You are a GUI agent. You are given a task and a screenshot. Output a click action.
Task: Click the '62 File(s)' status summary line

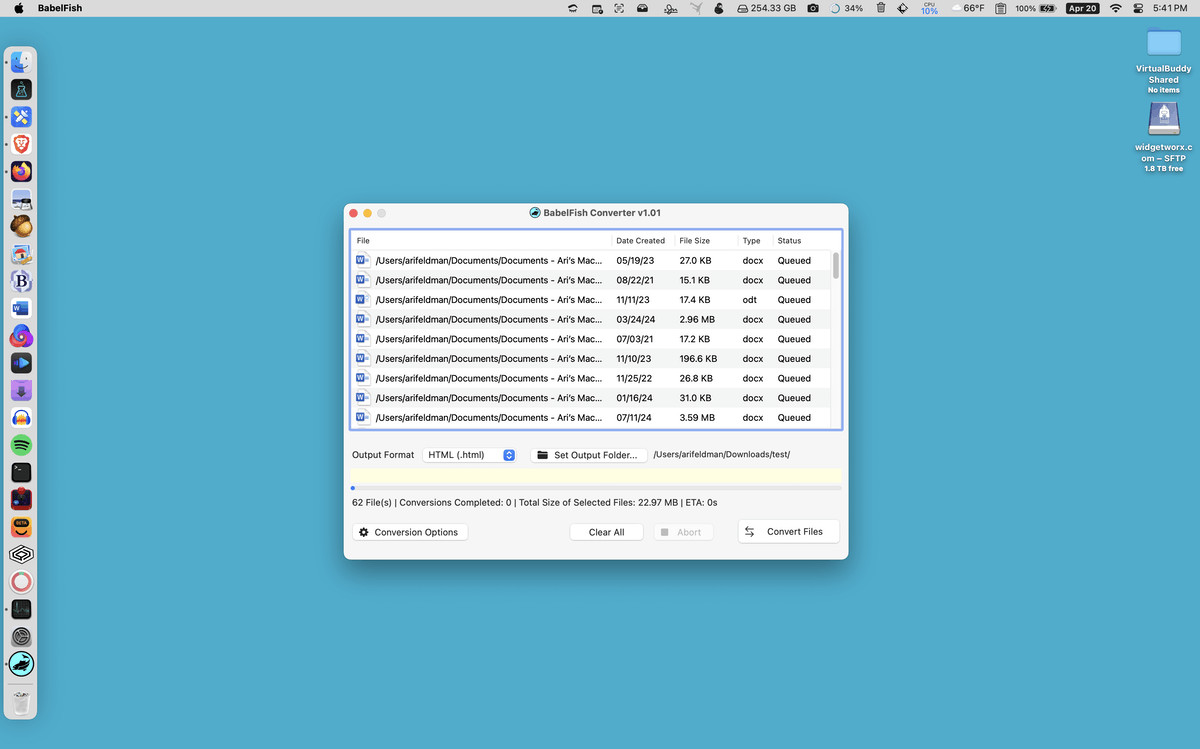[x=535, y=503]
